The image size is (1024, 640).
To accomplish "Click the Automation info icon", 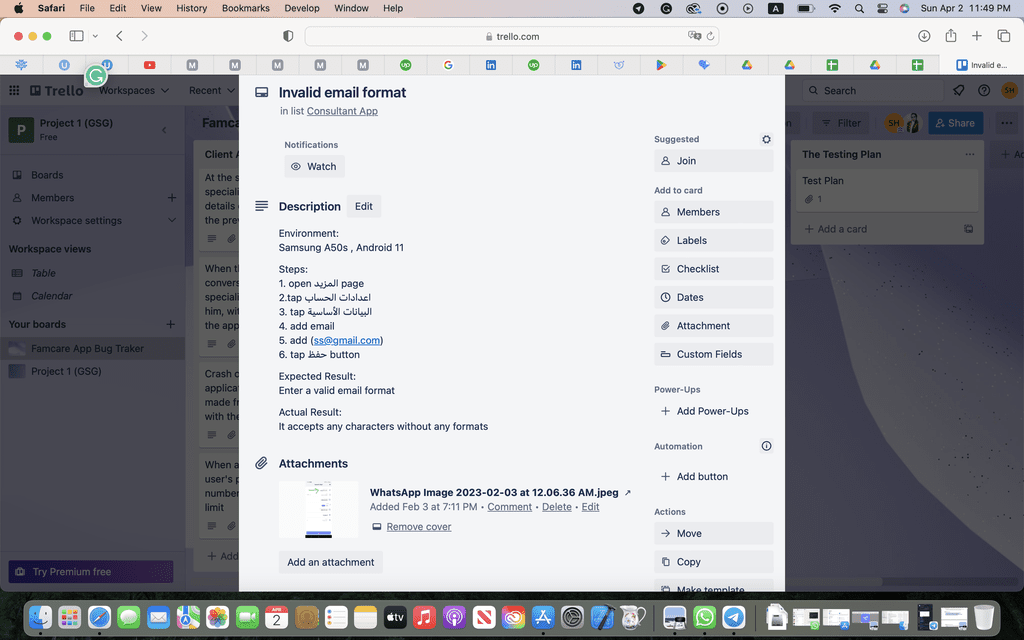I will pos(766,446).
